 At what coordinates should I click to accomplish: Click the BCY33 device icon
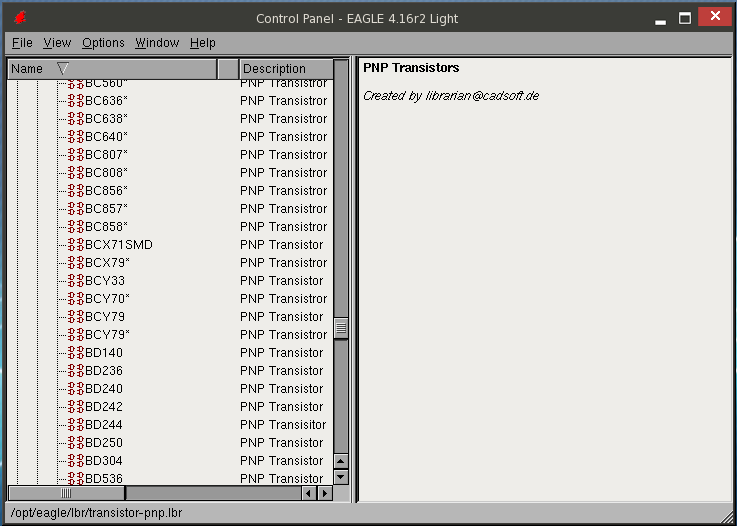[76, 281]
